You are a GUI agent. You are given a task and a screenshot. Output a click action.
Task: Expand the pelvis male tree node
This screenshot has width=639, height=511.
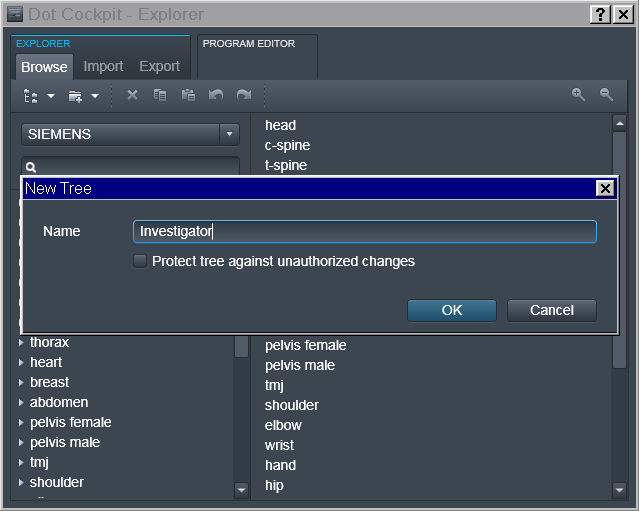(21, 443)
